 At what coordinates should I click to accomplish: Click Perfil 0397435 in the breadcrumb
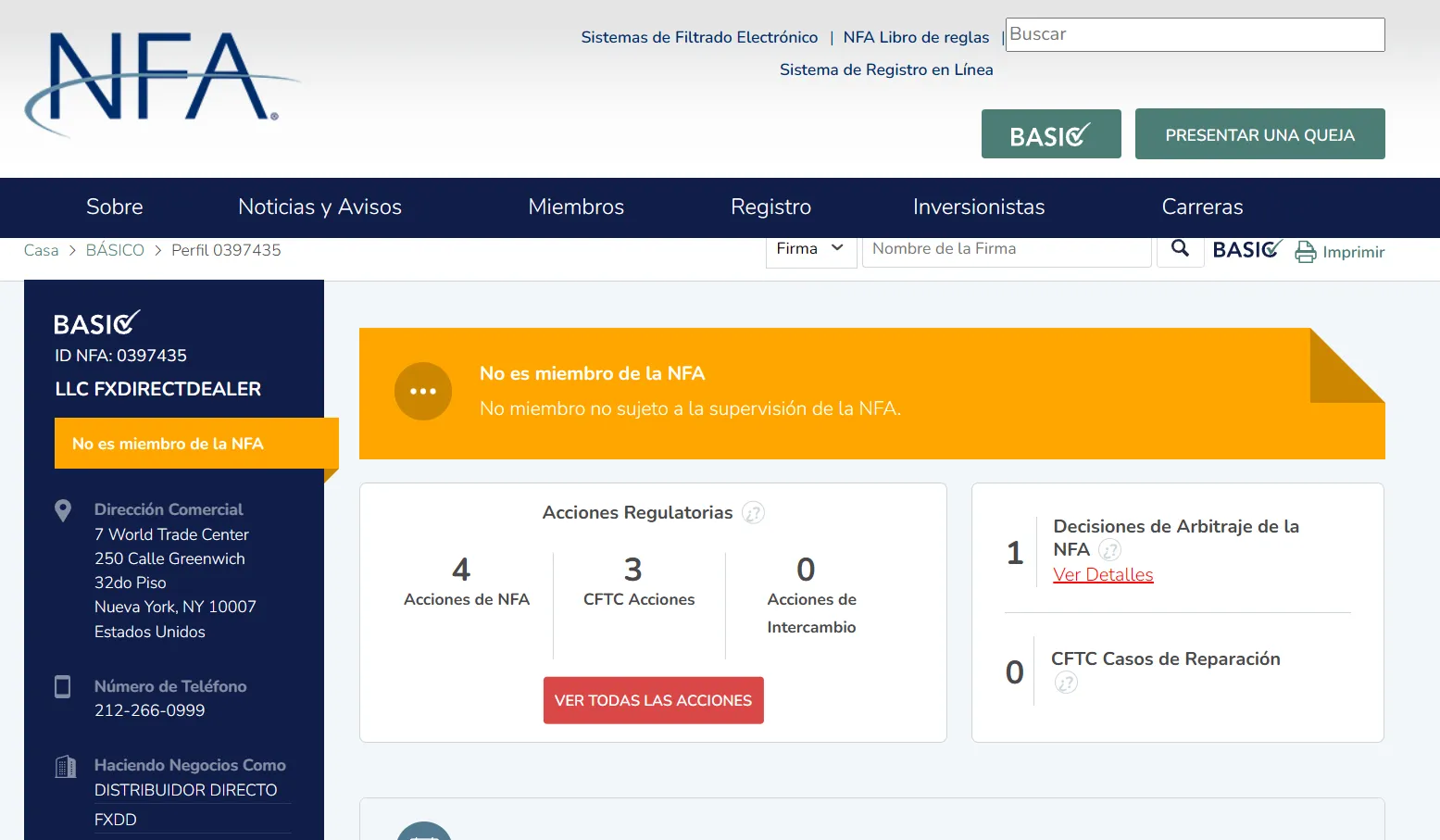point(226,250)
